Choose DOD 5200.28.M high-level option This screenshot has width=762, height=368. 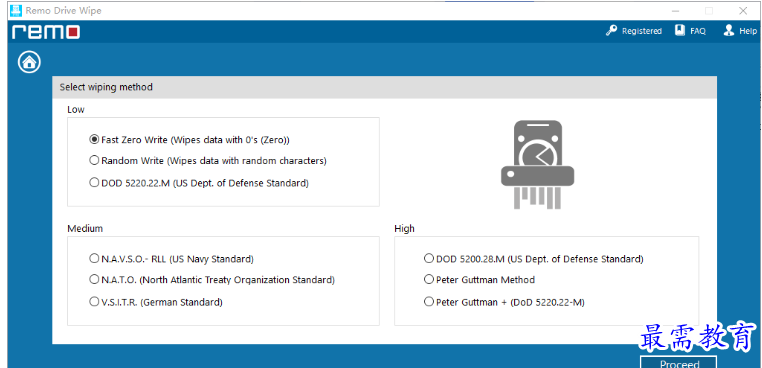pos(534,259)
